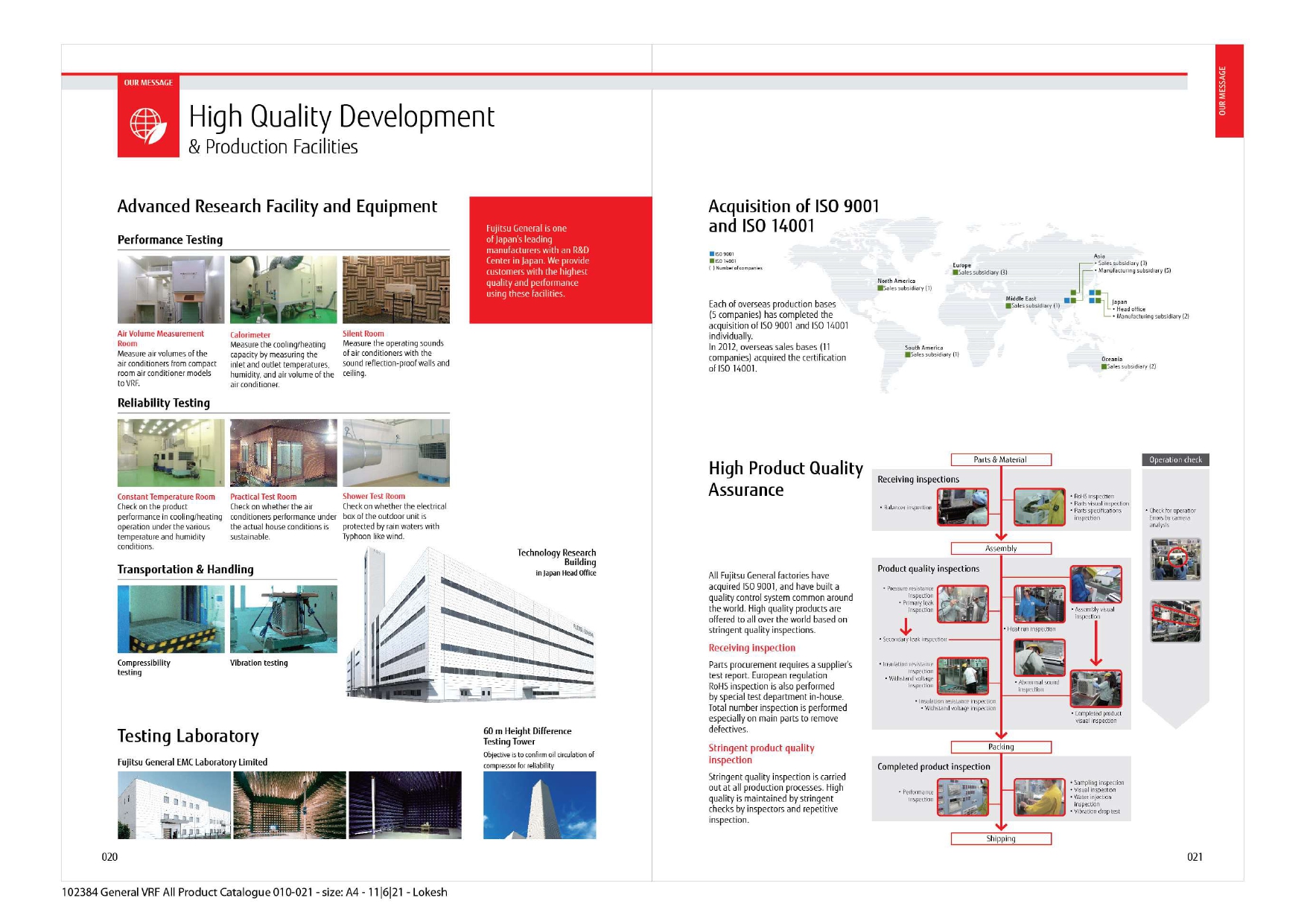1307x924 pixels.
Task: Click the Calorimeter caption label
Action: coord(250,335)
